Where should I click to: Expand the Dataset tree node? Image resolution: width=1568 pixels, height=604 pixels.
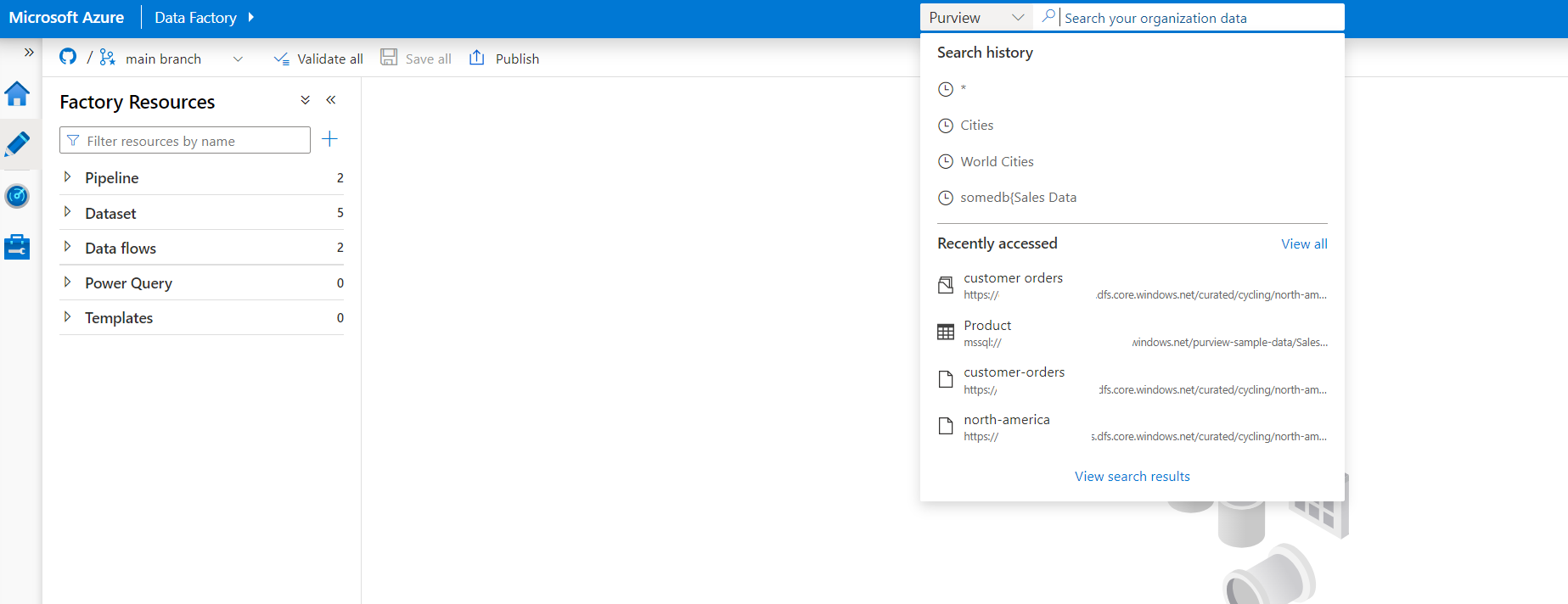pos(68,212)
